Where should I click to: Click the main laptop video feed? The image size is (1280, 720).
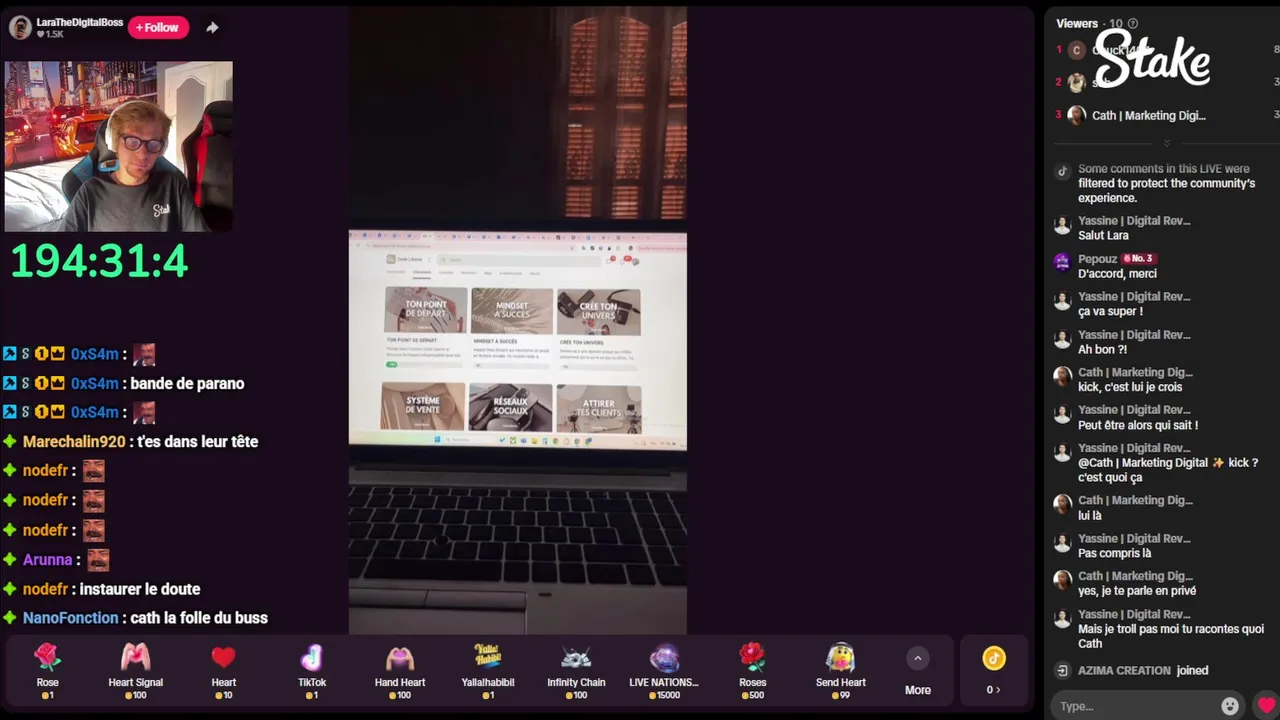[x=517, y=320]
